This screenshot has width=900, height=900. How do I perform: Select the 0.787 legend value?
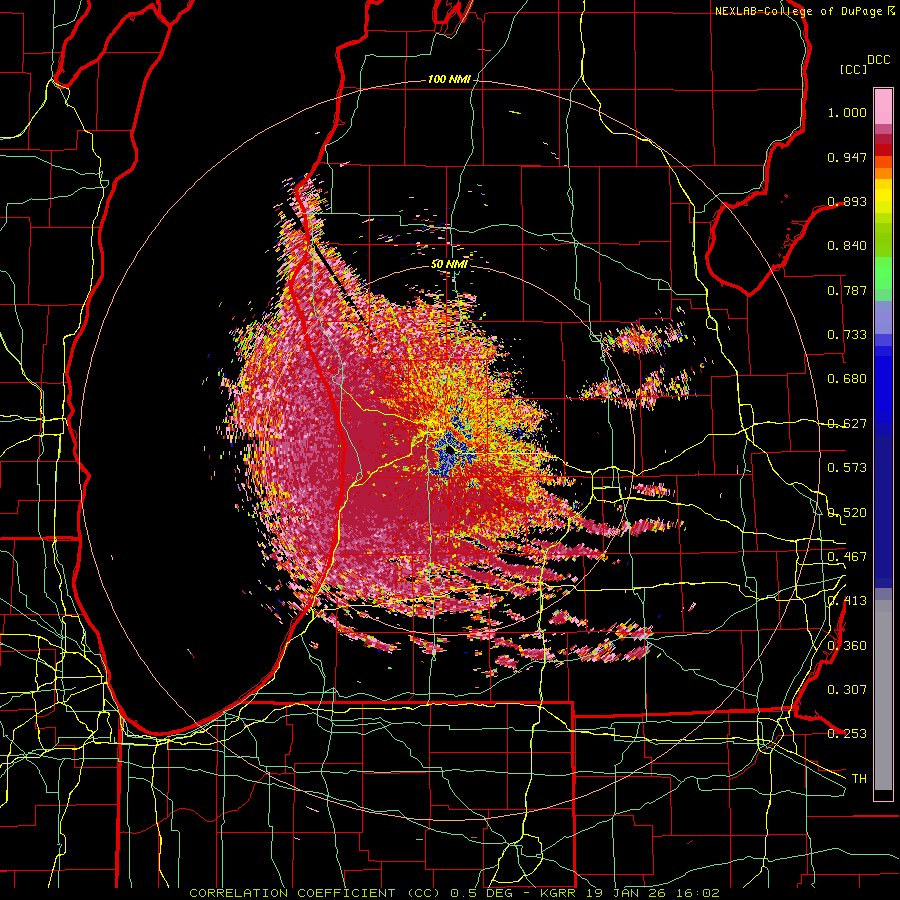pyautogui.click(x=847, y=290)
